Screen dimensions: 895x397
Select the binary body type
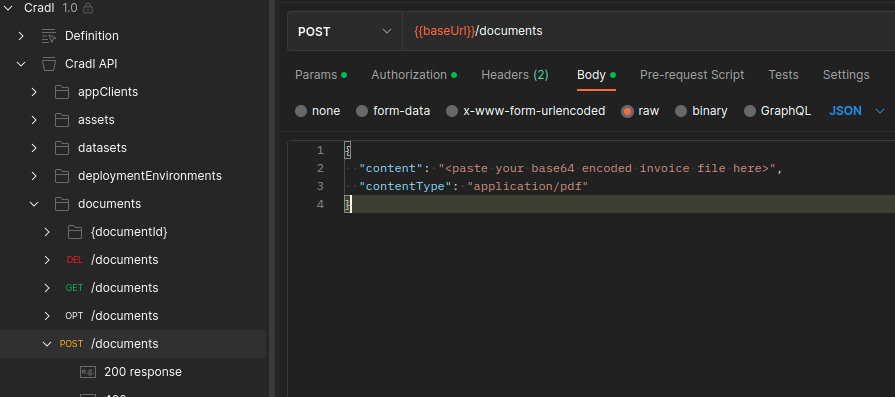click(x=681, y=111)
